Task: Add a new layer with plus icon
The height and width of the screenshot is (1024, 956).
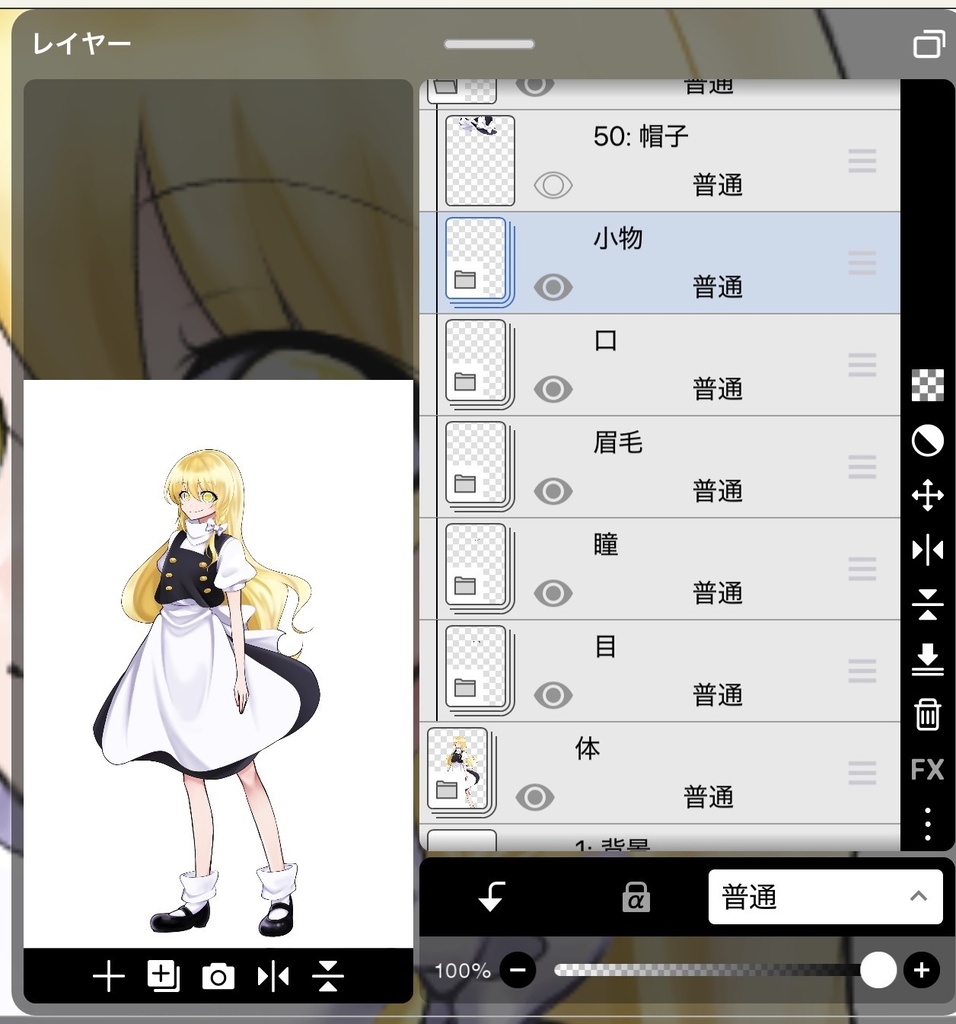Action: (x=108, y=977)
